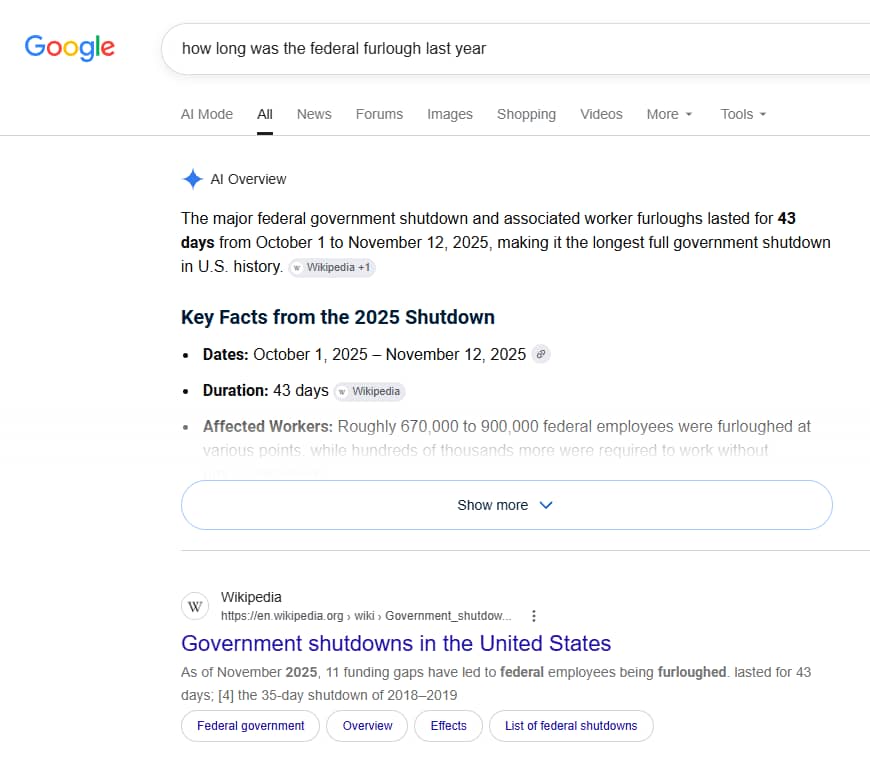Open Government shutdowns in the United States link
Image resolution: width=870 pixels, height=766 pixels.
point(396,643)
